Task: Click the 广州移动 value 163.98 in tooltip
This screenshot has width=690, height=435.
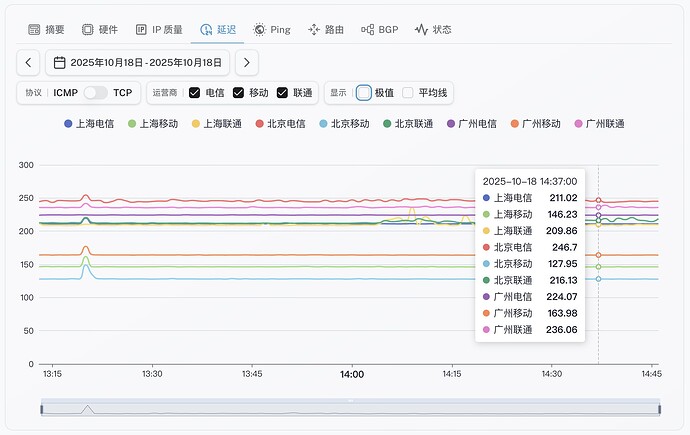Action: (562, 313)
